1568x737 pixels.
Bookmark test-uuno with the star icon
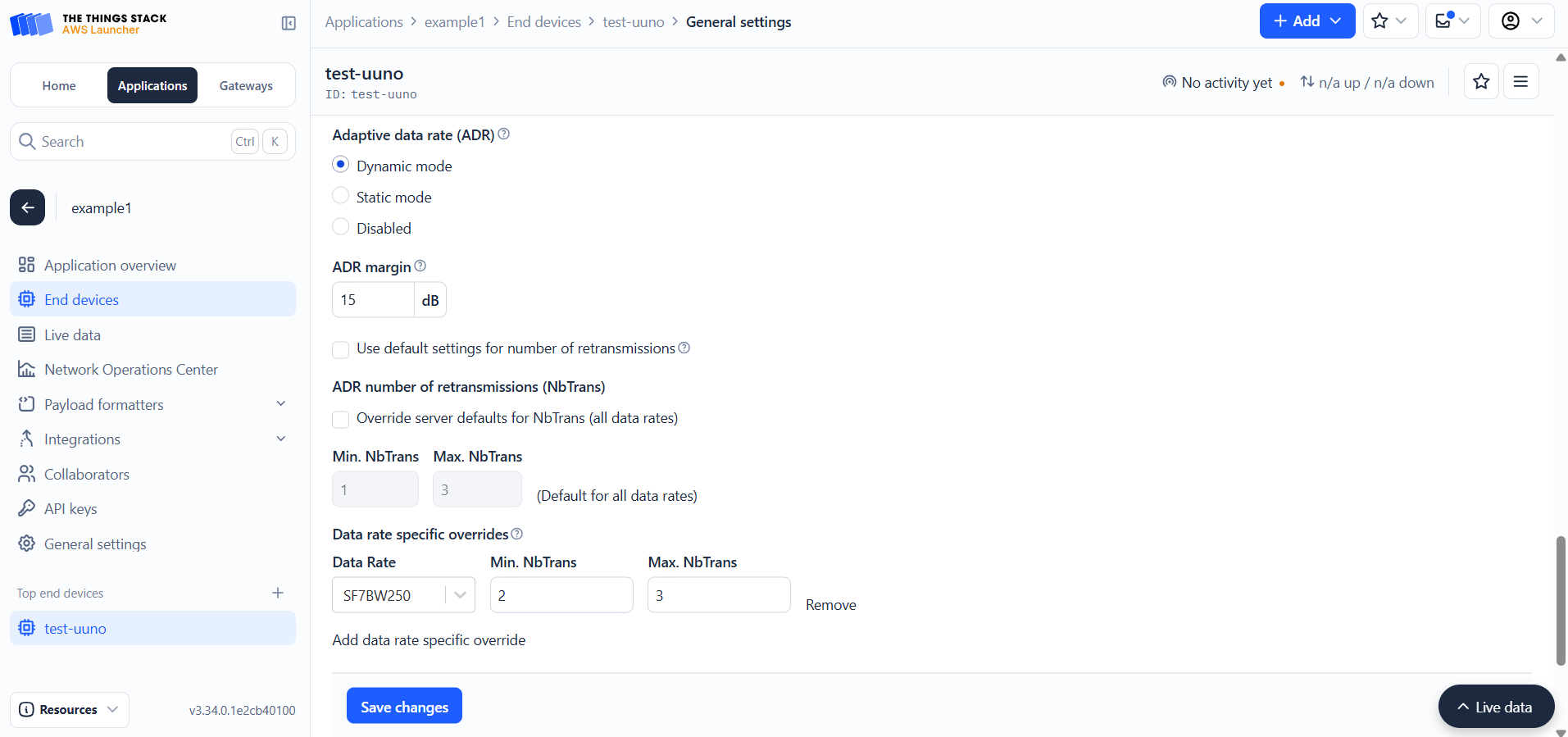click(1481, 81)
